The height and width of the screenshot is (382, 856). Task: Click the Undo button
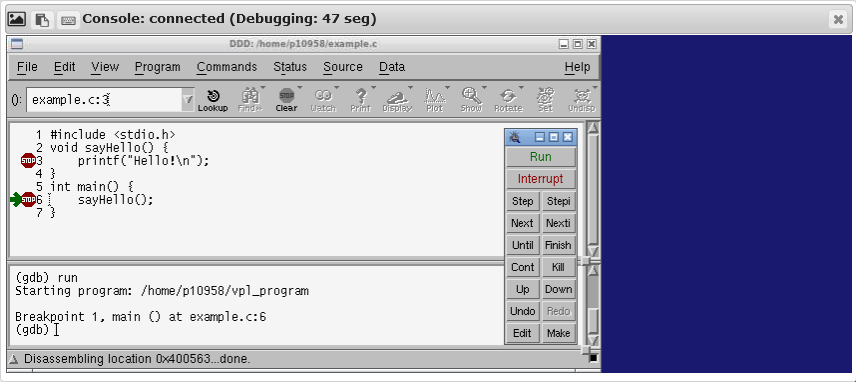click(x=522, y=311)
